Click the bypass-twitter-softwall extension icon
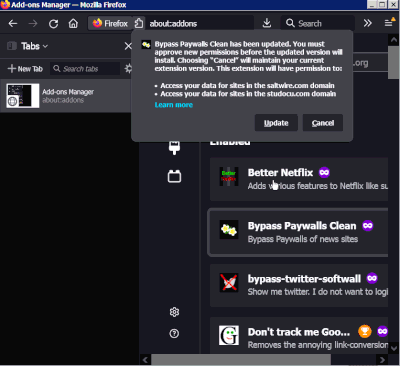Image resolution: width=400 pixels, height=366 pixels. coord(229,282)
